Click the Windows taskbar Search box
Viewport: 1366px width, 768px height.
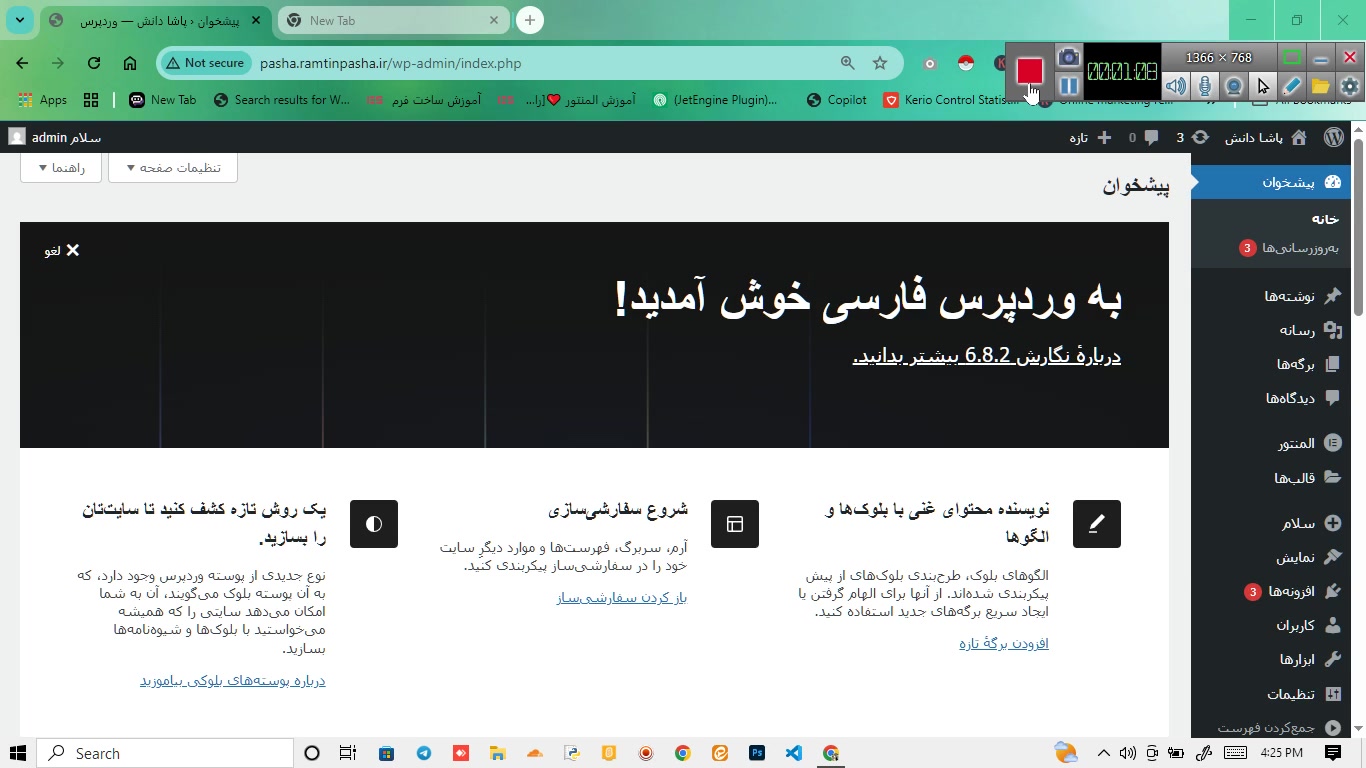click(x=166, y=753)
